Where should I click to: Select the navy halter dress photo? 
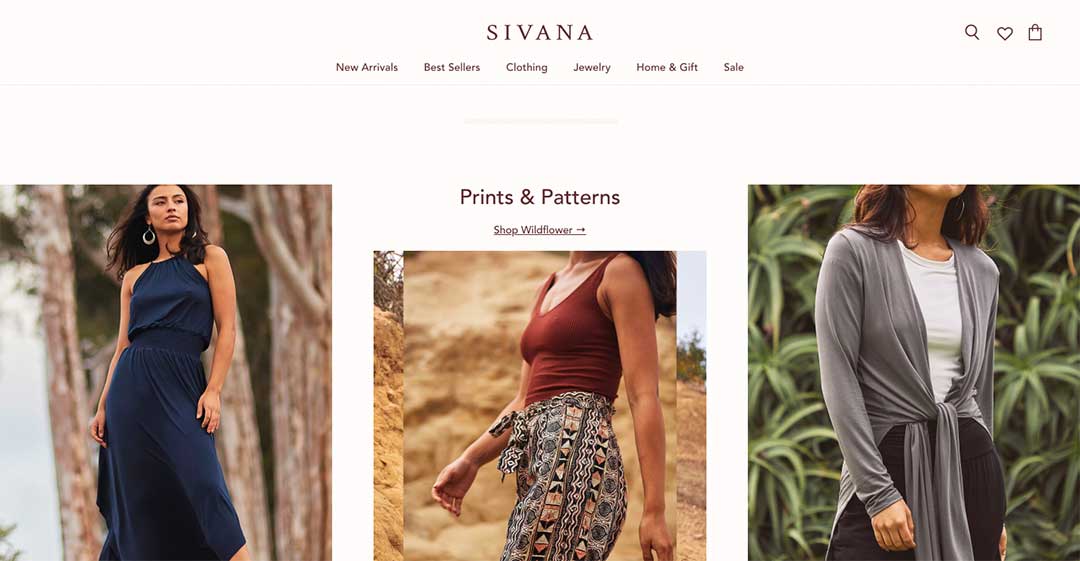click(166, 372)
